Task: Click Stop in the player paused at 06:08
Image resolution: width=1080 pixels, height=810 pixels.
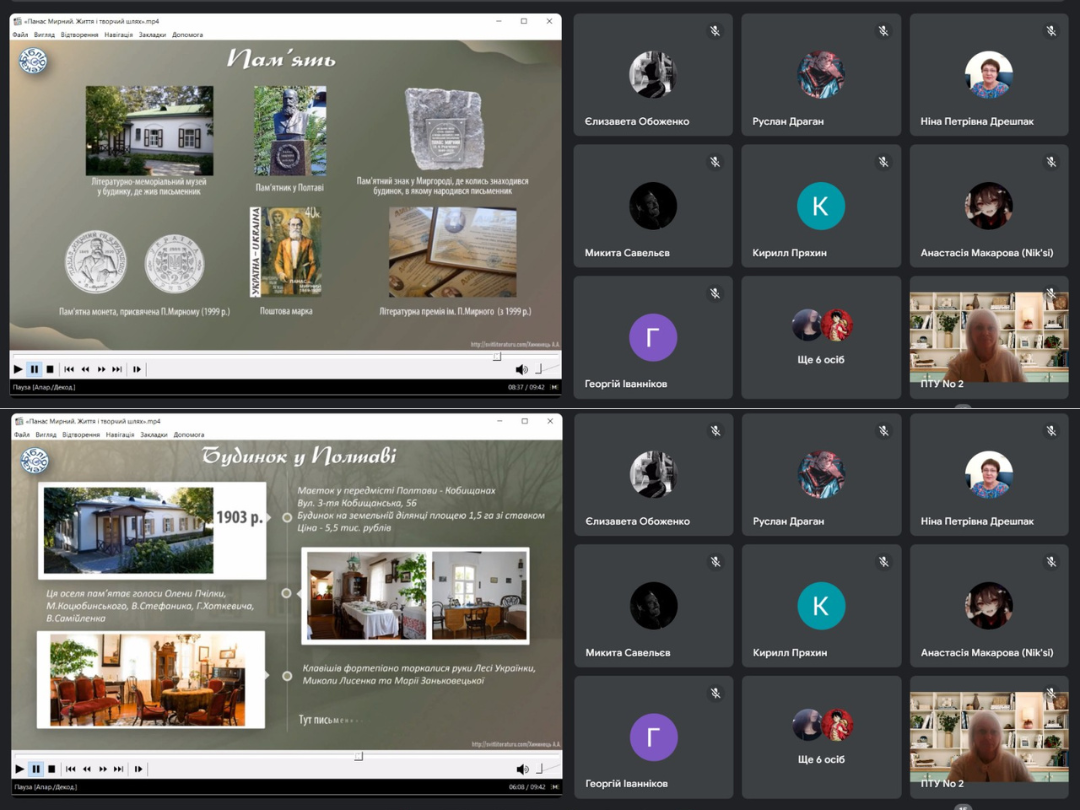Action: click(52, 769)
